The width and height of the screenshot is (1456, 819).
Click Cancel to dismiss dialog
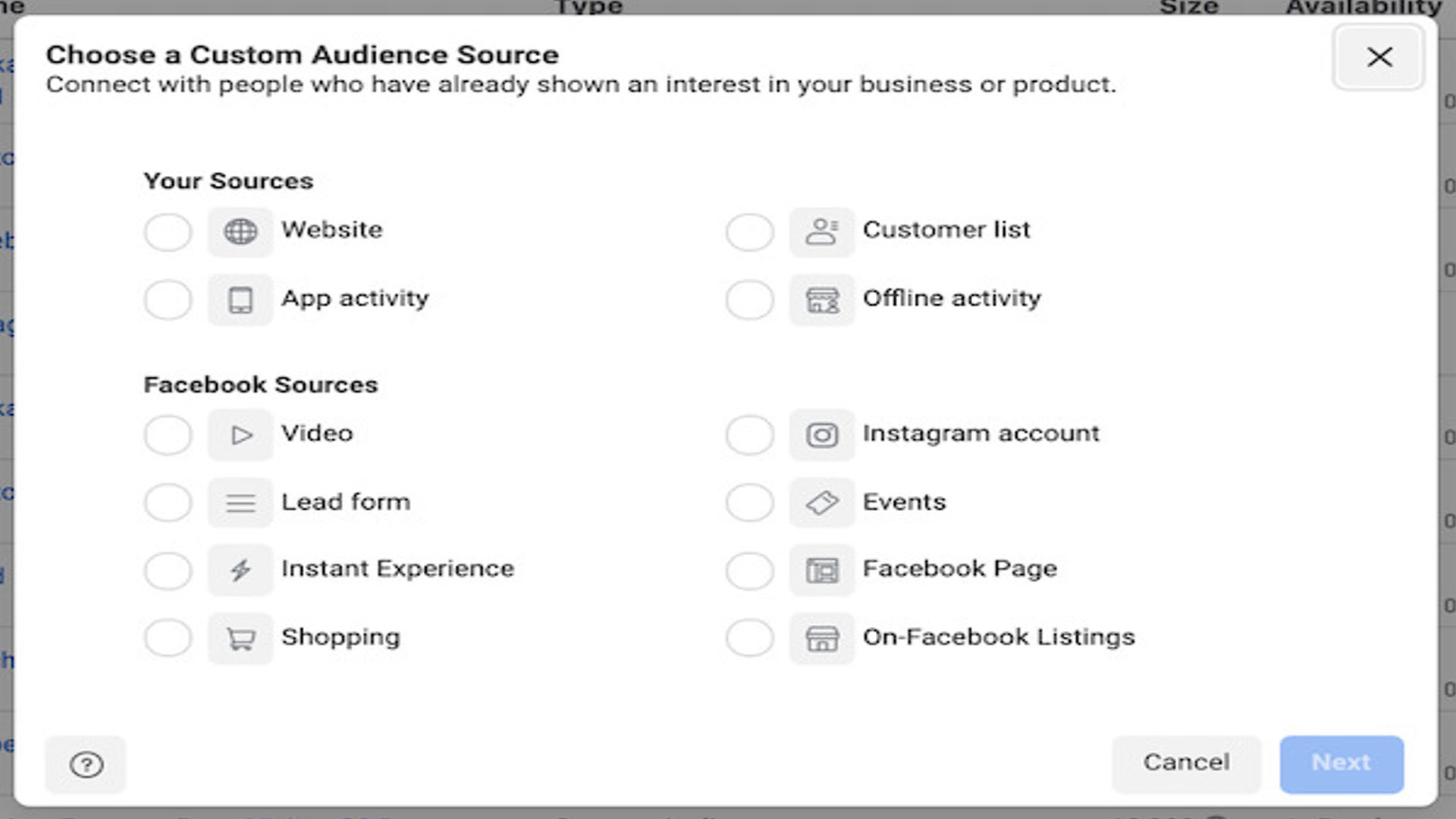click(1186, 763)
